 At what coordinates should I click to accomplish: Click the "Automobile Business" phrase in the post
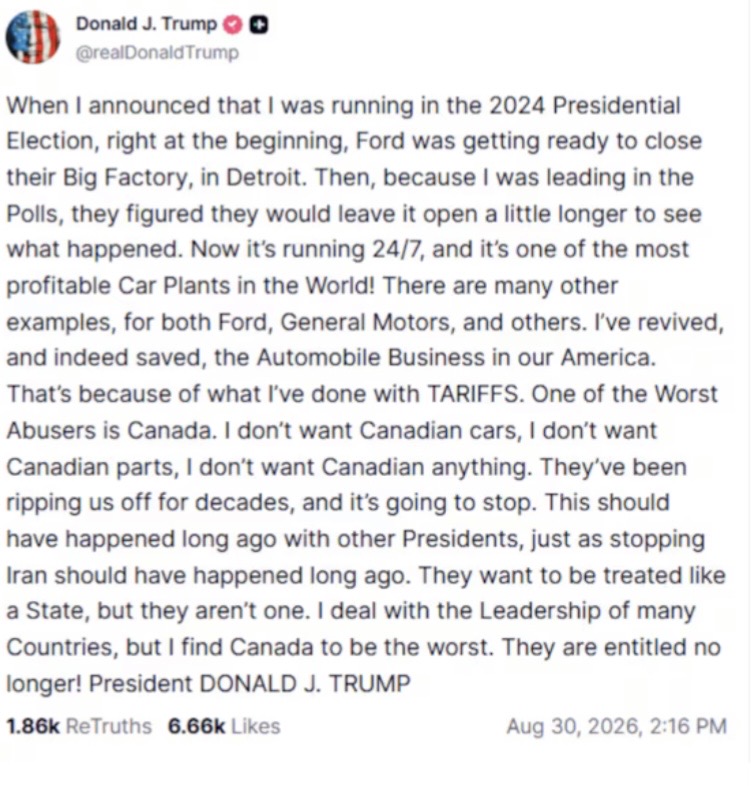coord(371,358)
